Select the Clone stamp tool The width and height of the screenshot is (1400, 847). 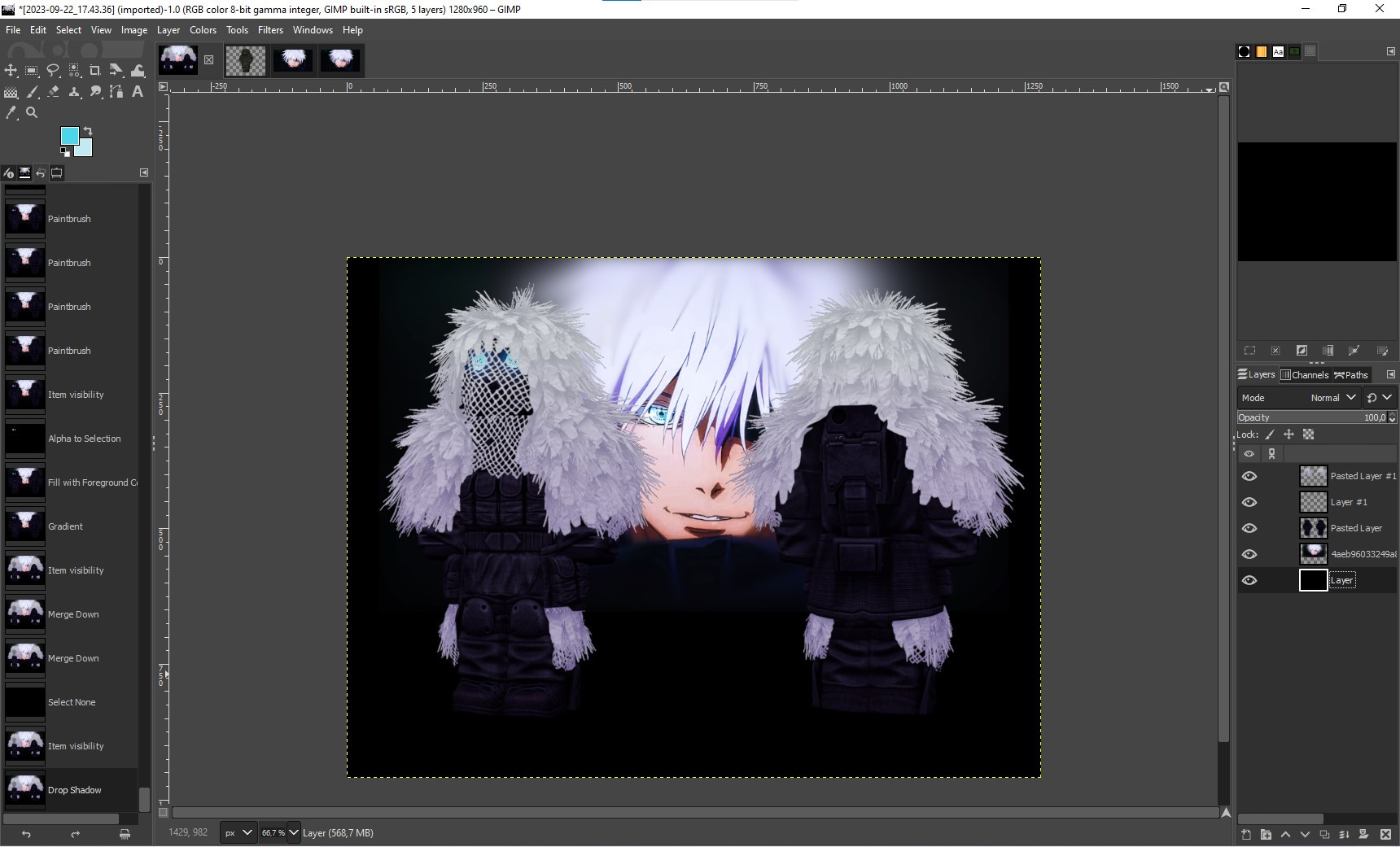74,92
